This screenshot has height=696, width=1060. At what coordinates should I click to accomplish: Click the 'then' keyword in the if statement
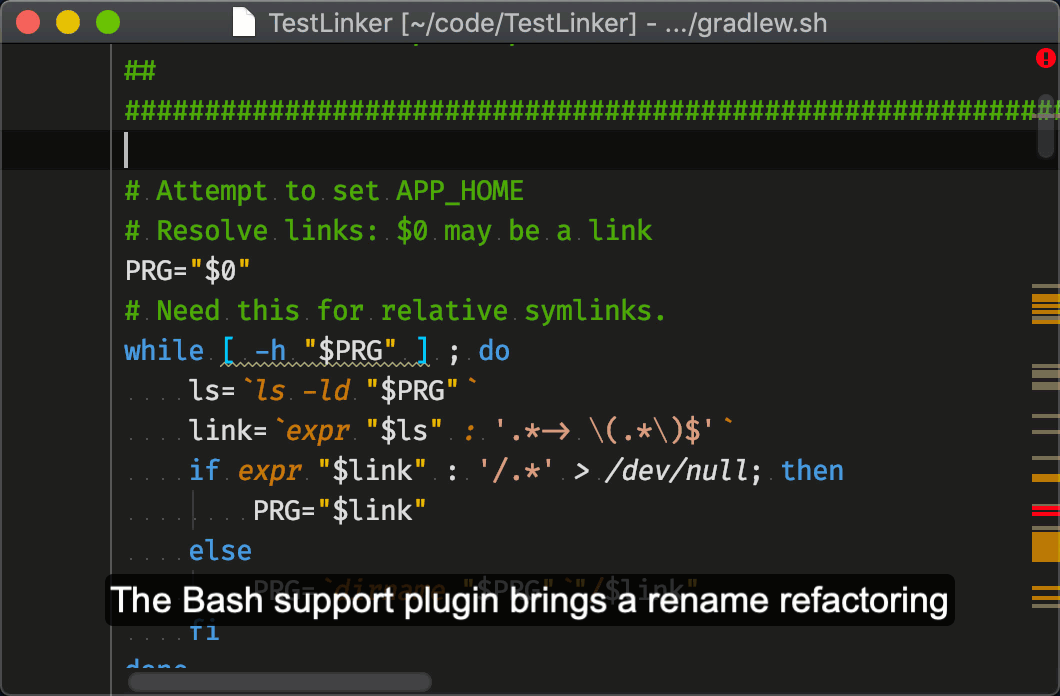(x=813, y=470)
